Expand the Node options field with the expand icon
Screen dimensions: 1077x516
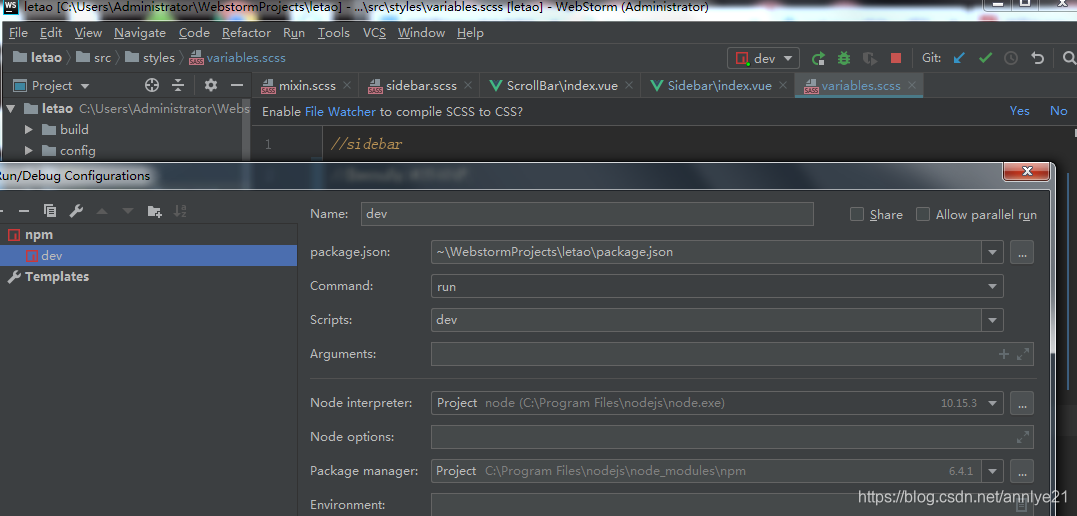tap(1023, 436)
